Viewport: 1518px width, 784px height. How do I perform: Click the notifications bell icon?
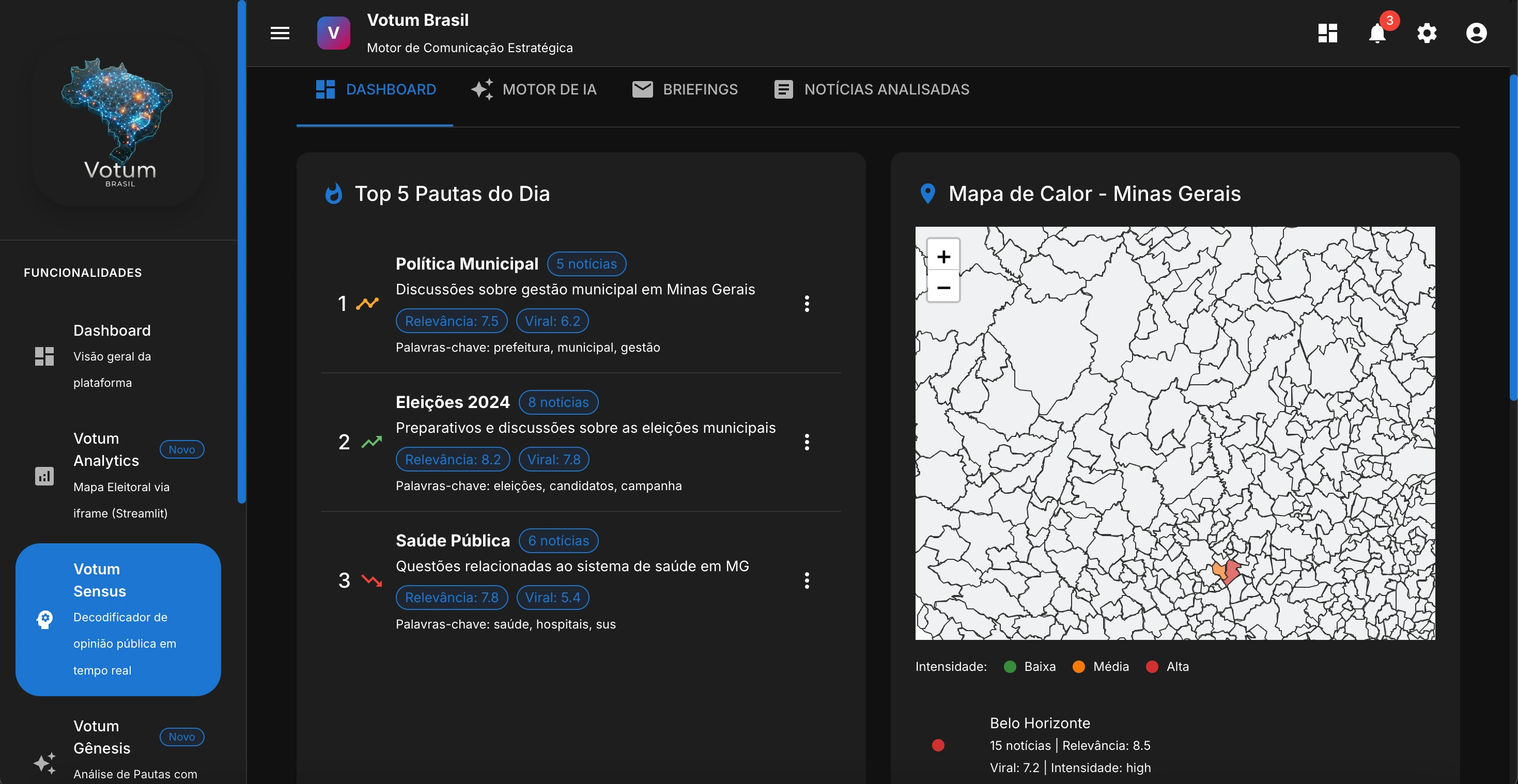point(1376,33)
